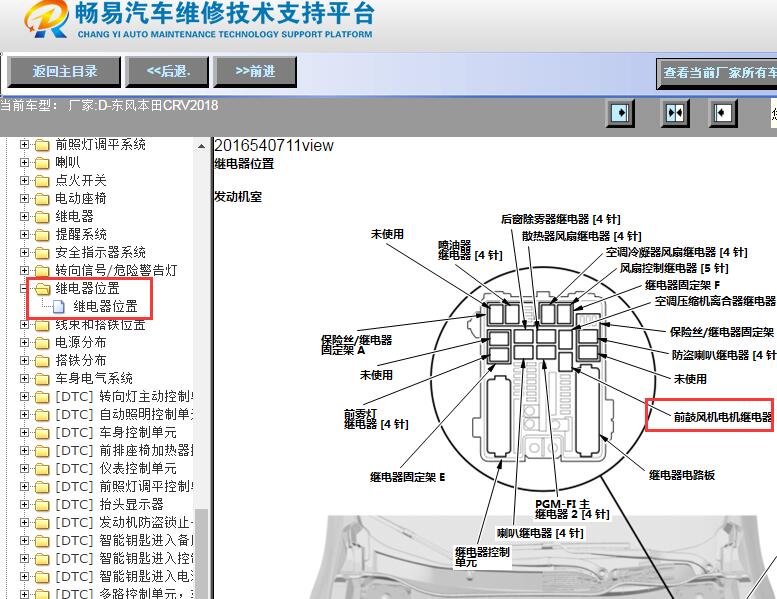Click the 喇叭继电器 [4 针] label
The image size is (777, 599).
pyautogui.click(x=540, y=533)
